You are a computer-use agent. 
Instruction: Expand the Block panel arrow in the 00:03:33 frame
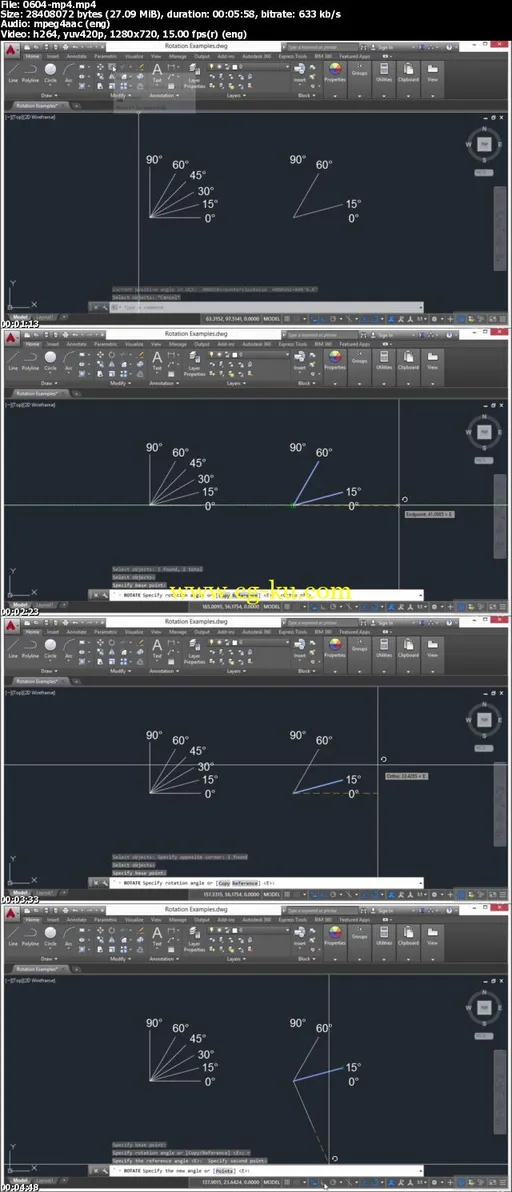coord(314,671)
